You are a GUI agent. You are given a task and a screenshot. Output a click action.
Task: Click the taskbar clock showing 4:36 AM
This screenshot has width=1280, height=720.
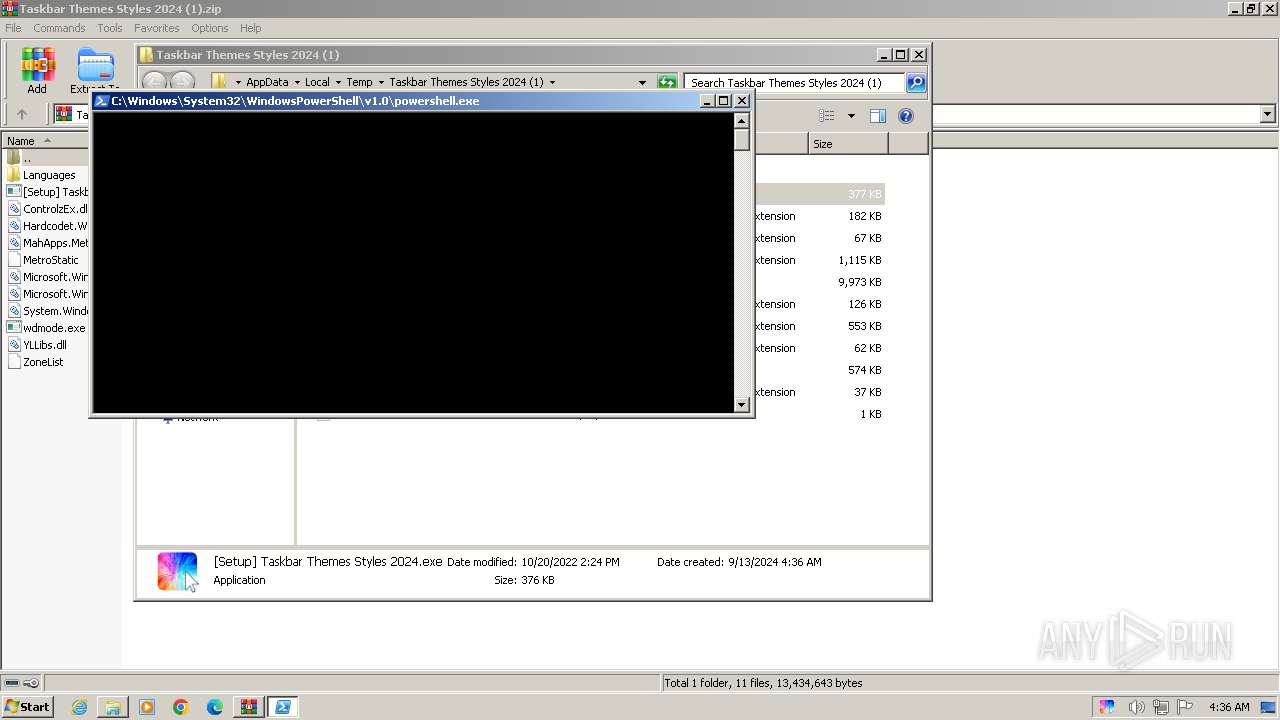(1229, 707)
